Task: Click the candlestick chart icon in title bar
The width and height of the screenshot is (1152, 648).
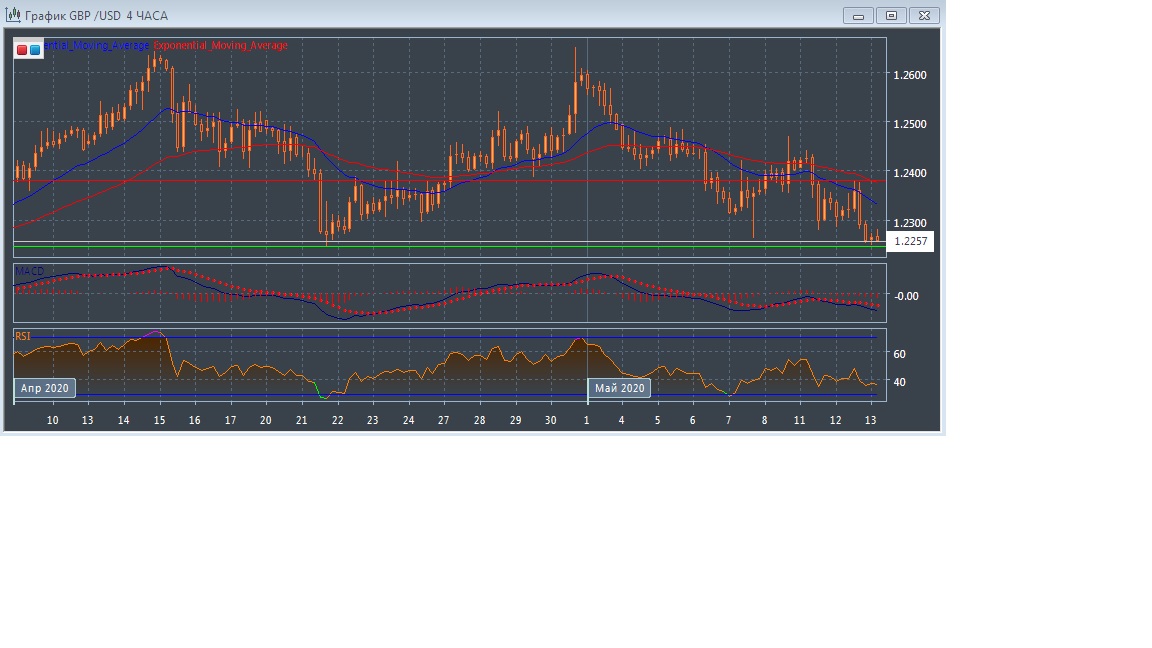Action: (14, 15)
